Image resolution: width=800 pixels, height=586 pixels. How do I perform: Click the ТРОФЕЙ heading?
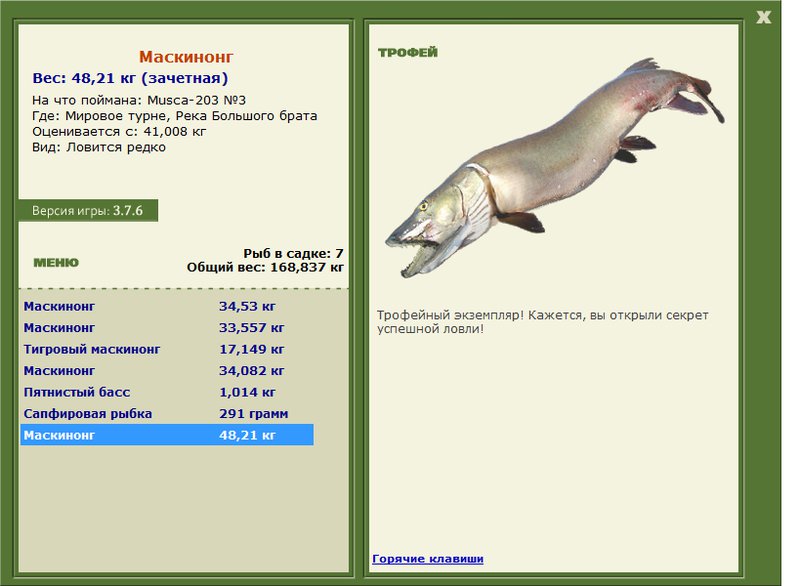pos(408,53)
